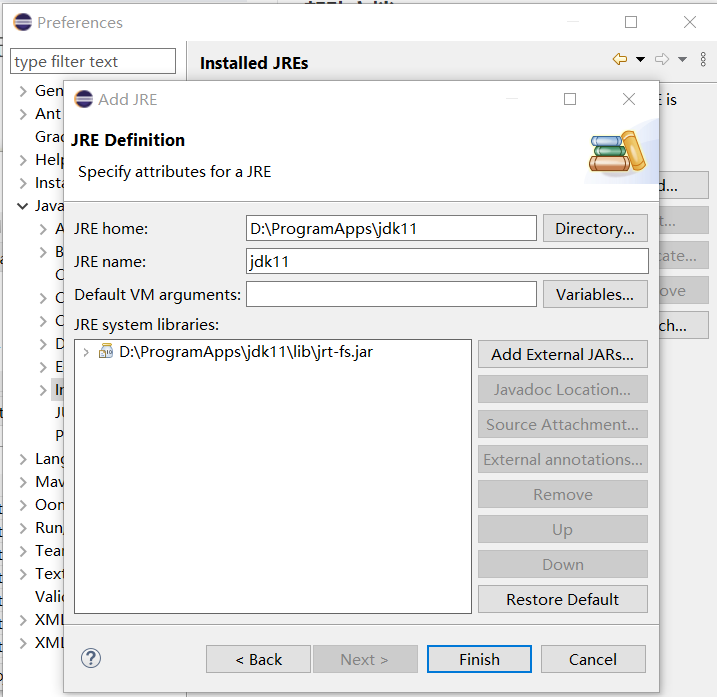717x697 pixels.
Task: Expand the Ant node in Preferences tree
Action: pos(23,114)
